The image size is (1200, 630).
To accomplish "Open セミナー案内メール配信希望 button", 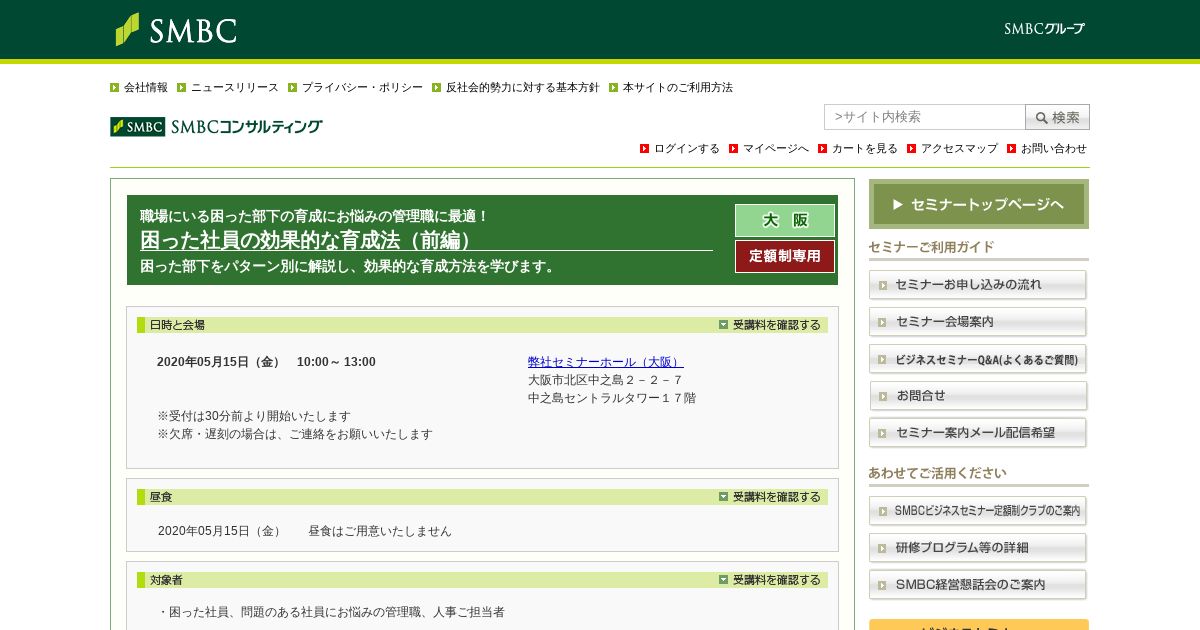I will pyautogui.click(x=978, y=433).
